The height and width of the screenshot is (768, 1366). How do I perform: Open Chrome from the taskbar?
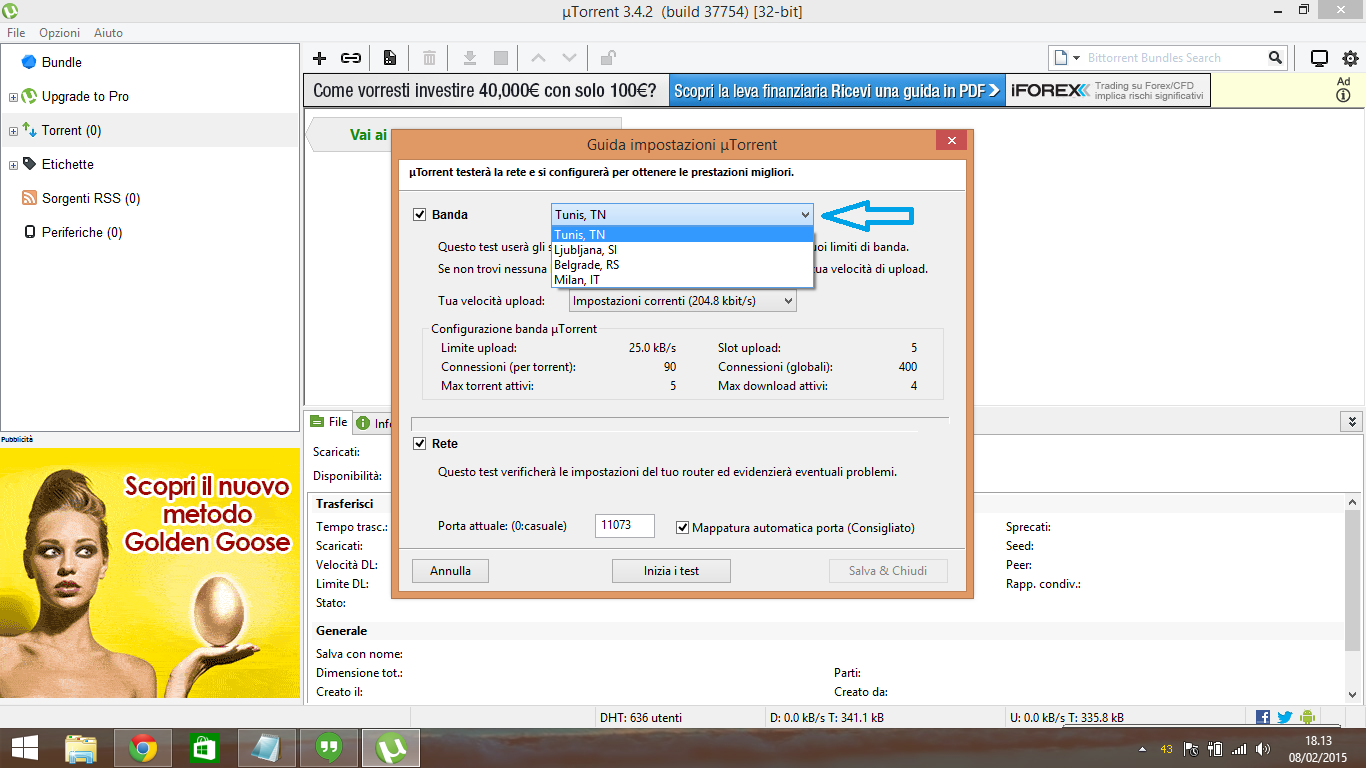pyautogui.click(x=143, y=748)
